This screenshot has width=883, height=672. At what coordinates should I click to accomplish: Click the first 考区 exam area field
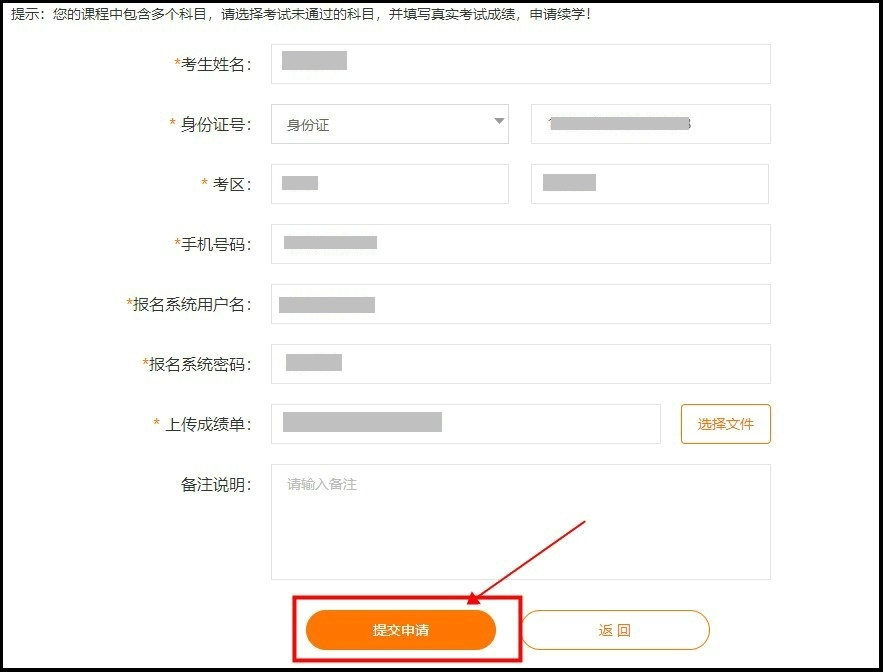pyautogui.click(x=390, y=183)
